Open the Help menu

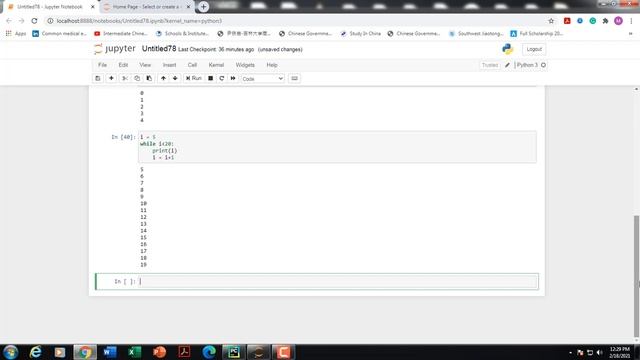coord(272,65)
